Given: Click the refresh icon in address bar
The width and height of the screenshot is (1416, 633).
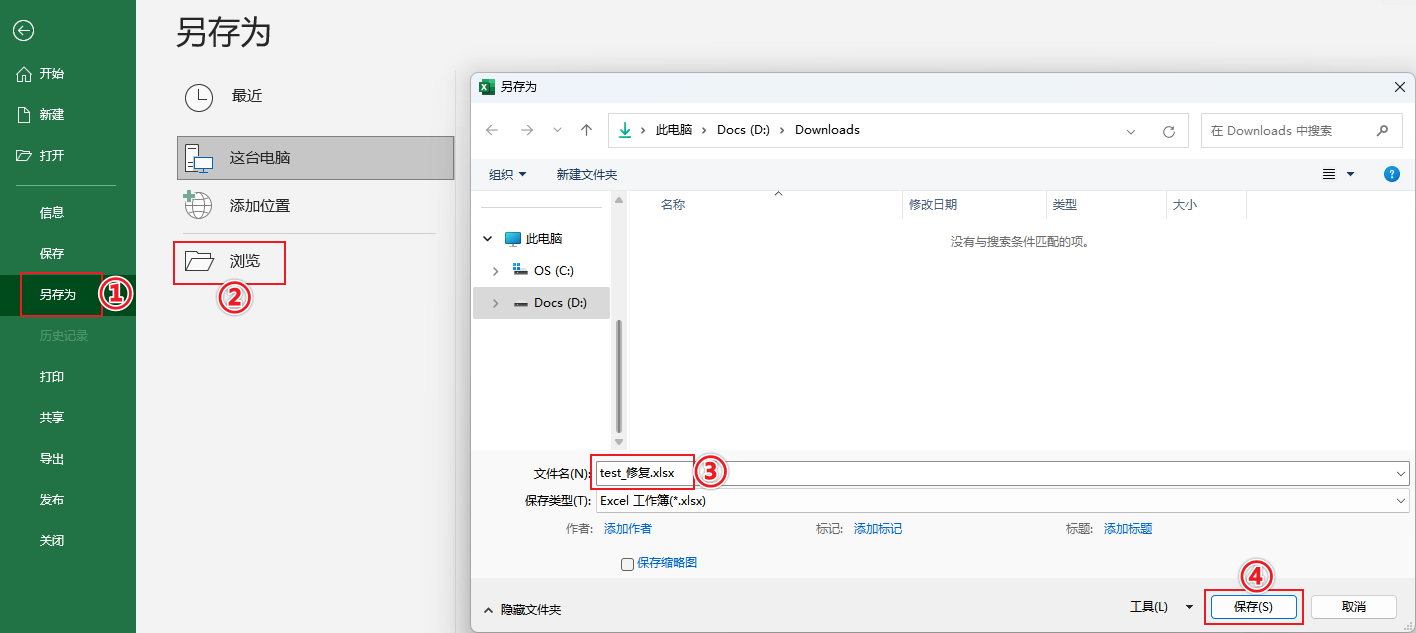Looking at the screenshot, I should (x=1168, y=131).
